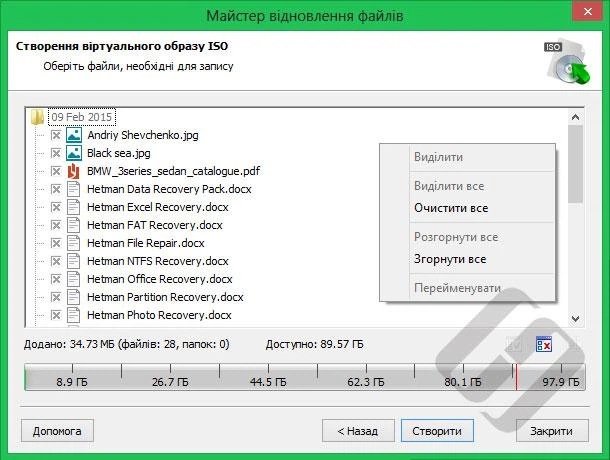Open help with the Допомога button
The image size is (610, 460).
click(x=57, y=431)
